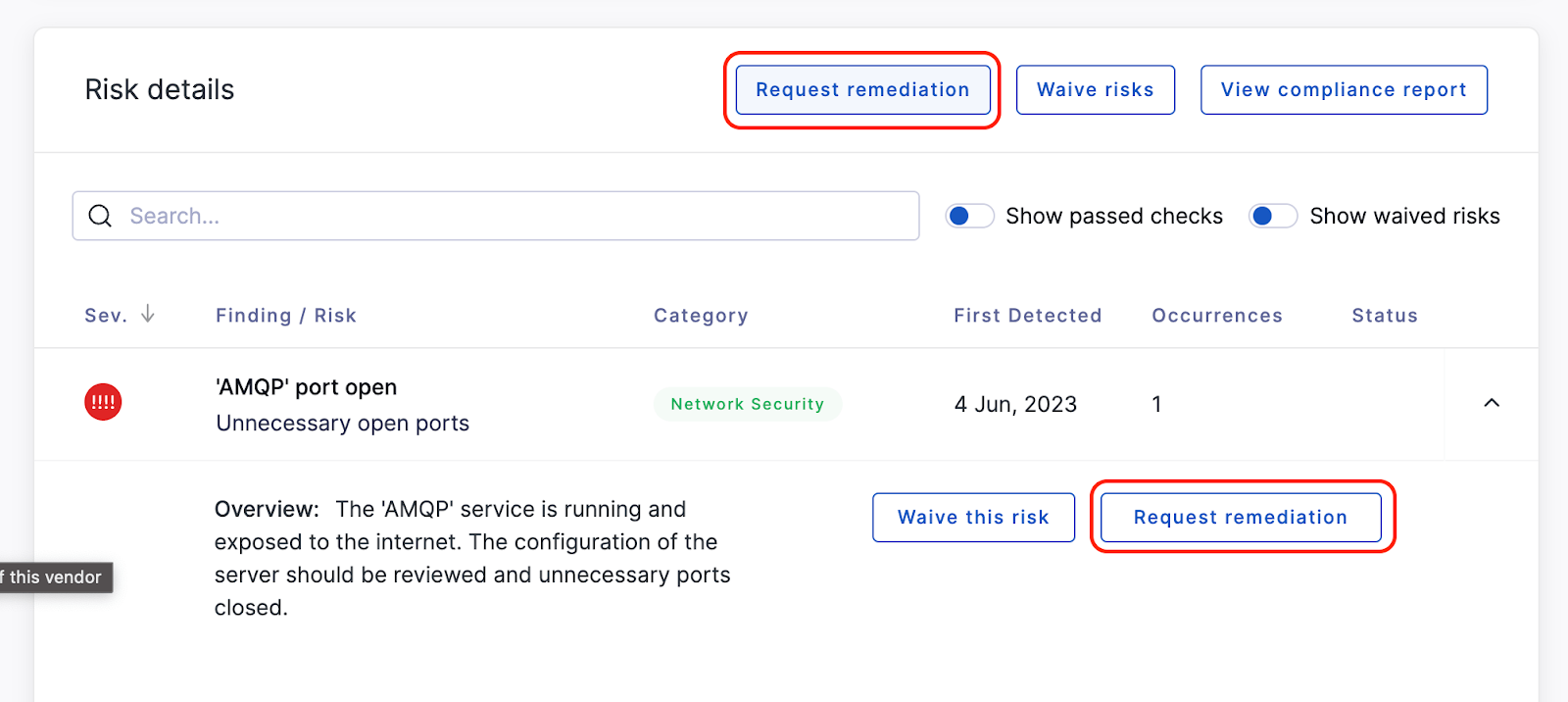Focus the Search input field

pyautogui.click(x=496, y=216)
